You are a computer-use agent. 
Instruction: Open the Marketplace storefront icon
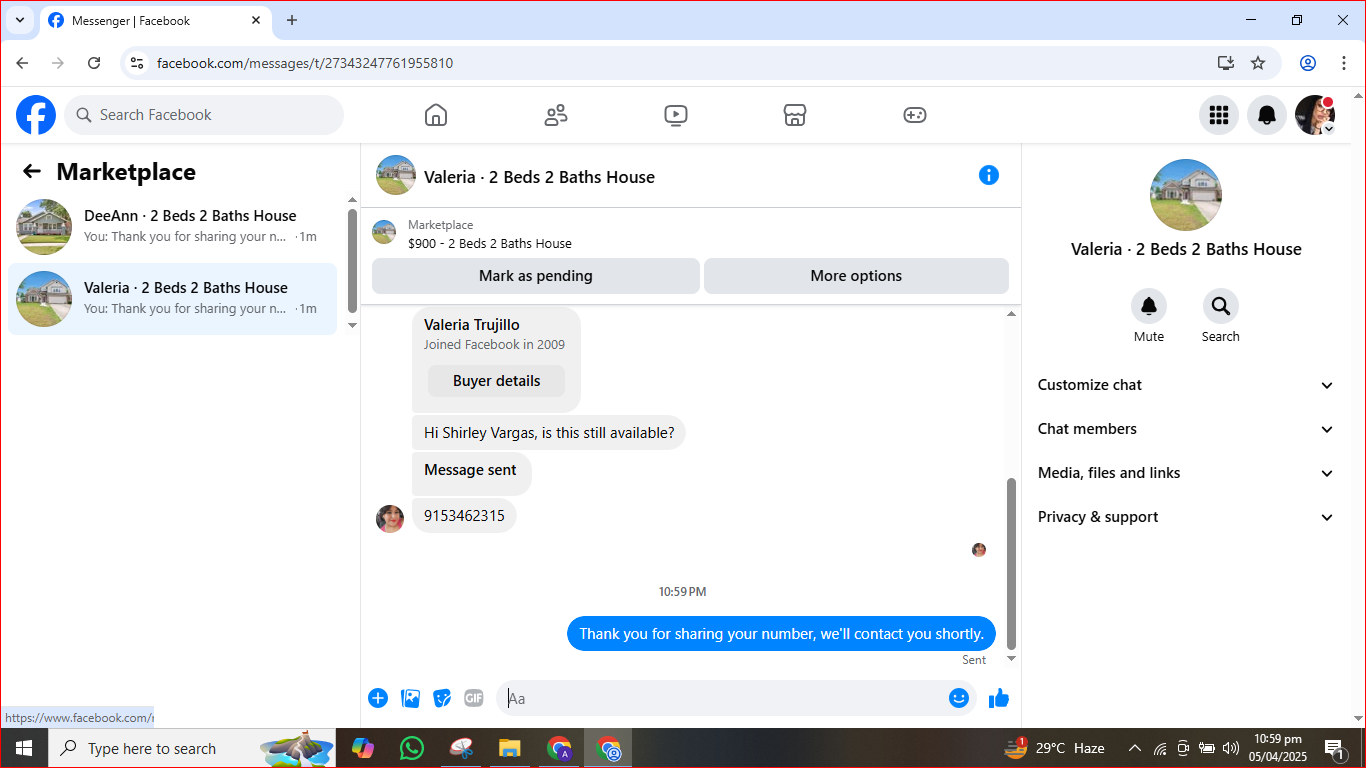coord(795,115)
